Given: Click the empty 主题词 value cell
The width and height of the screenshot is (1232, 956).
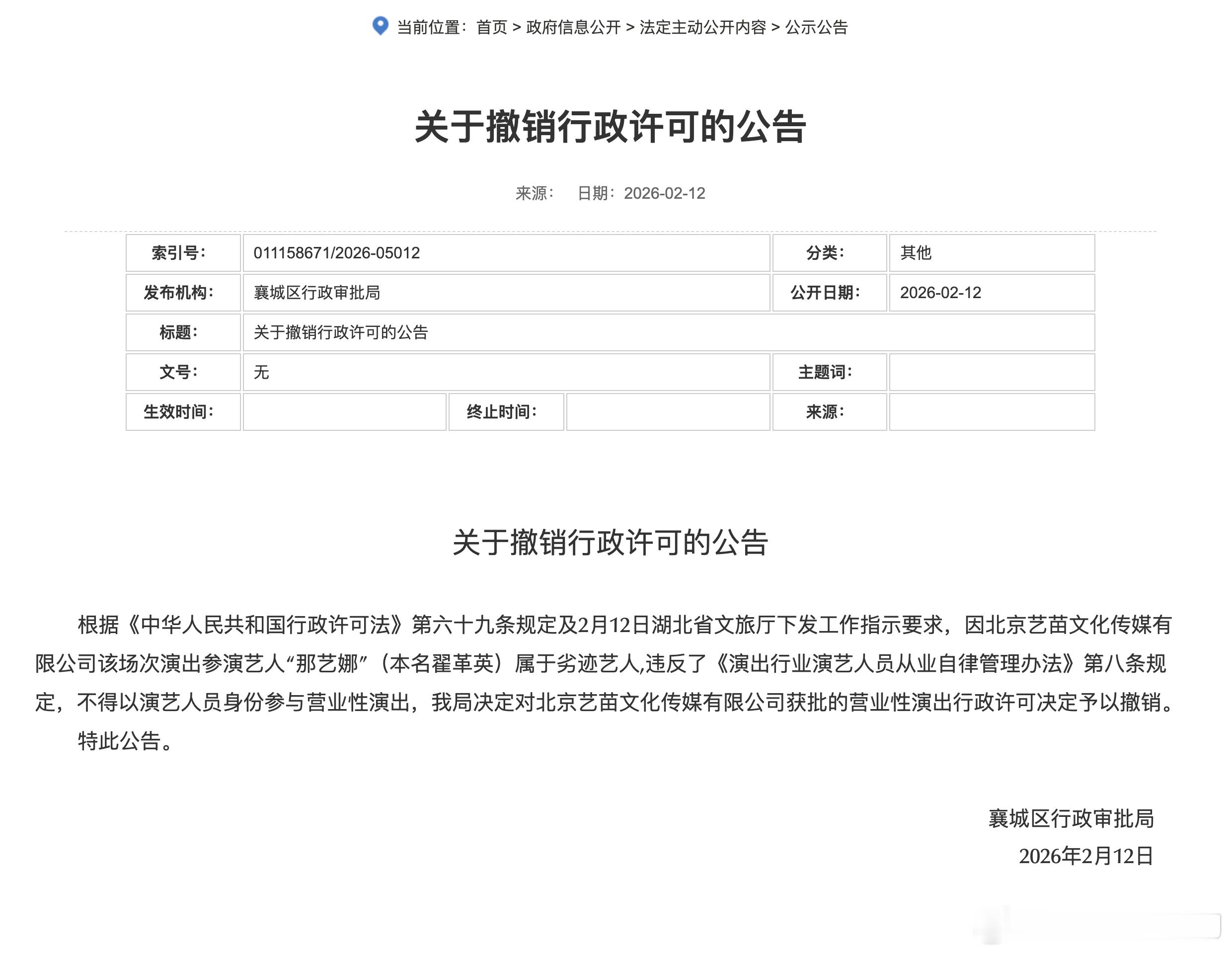Looking at the screenshot, I should (991, 372).
